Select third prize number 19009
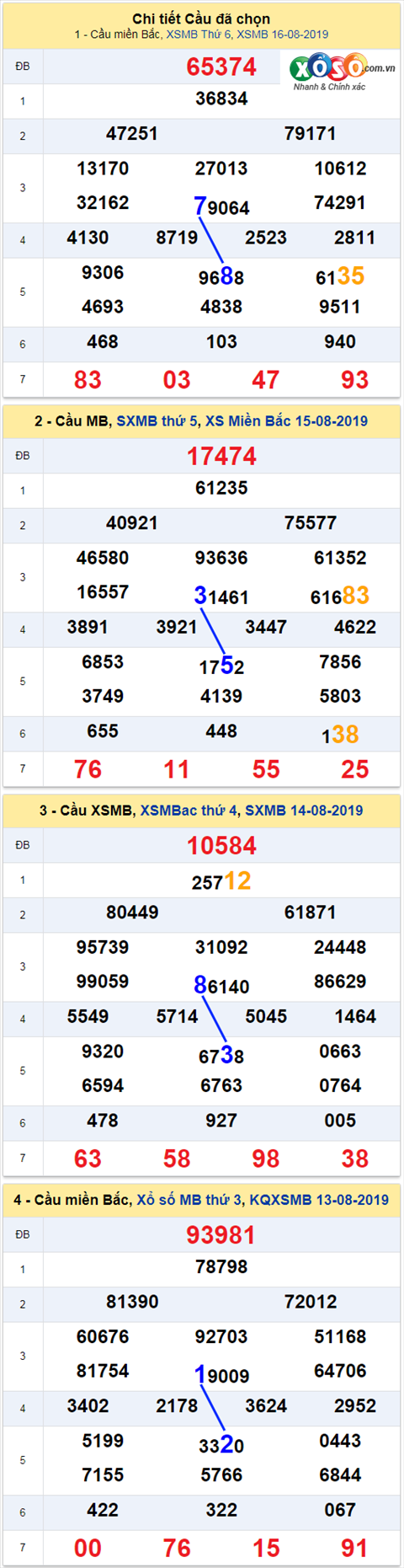Image resolution: width=404 pixels, height=1568 pixels. click(x=221, y=1374)
